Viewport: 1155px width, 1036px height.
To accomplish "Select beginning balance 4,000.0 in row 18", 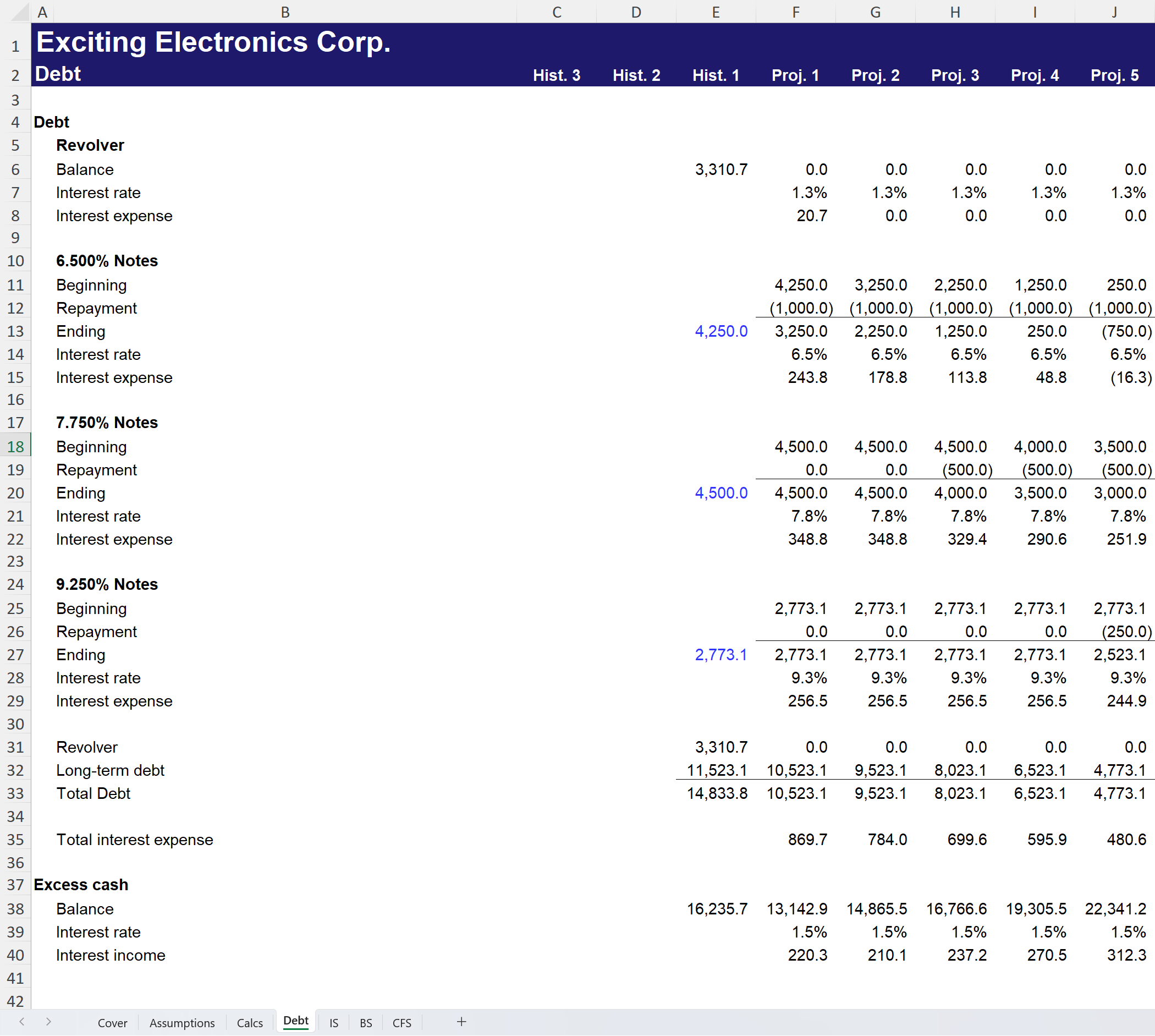I will pos(1040,447).
